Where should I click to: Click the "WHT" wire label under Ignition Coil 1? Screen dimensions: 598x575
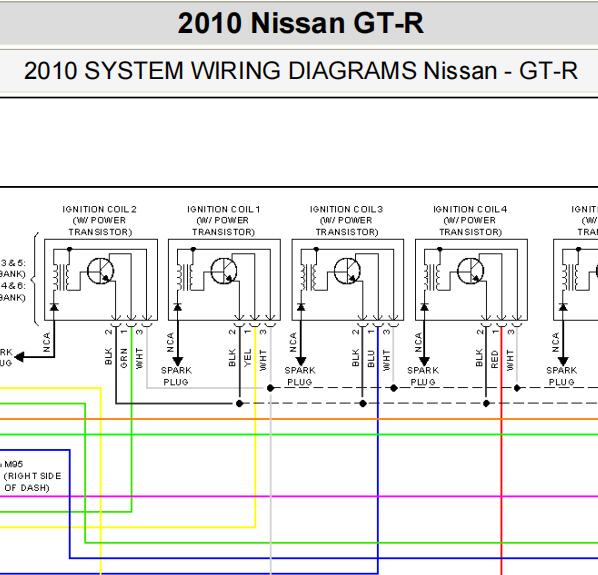(x=263, y=360)
